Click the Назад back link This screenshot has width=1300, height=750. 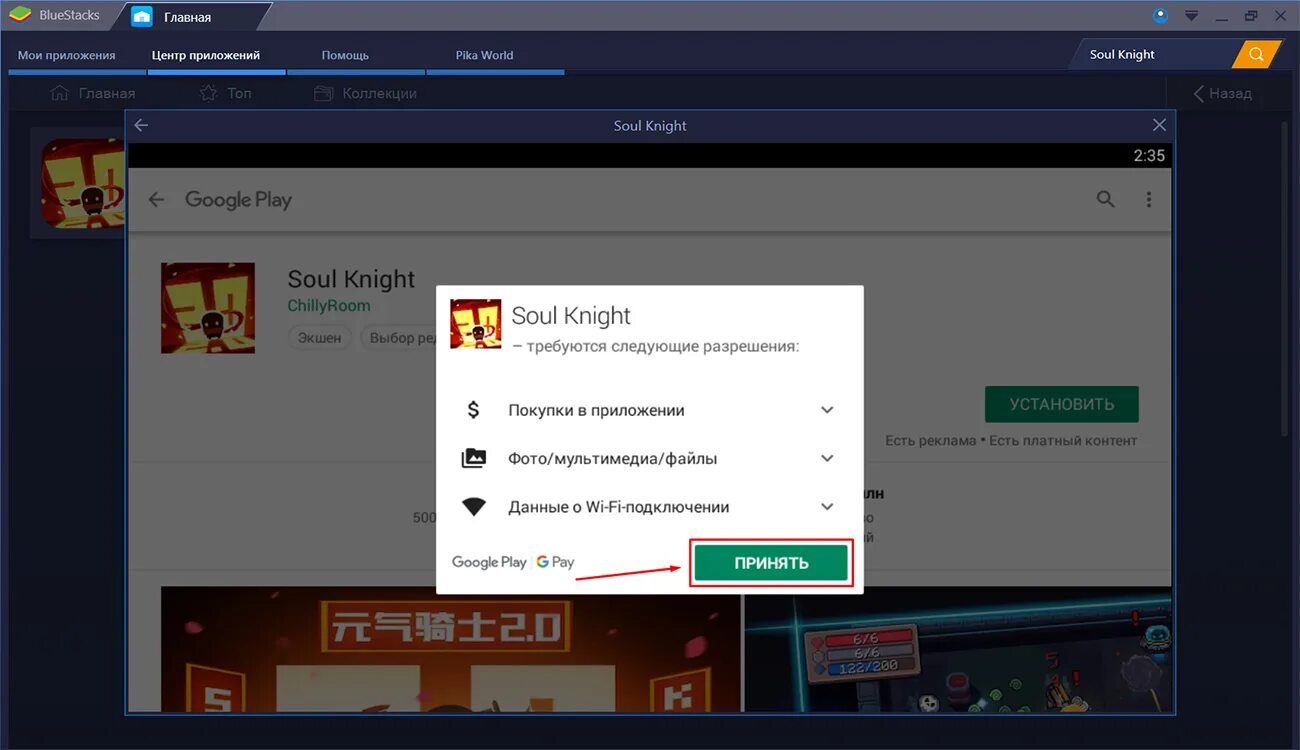click(1222, 93)
